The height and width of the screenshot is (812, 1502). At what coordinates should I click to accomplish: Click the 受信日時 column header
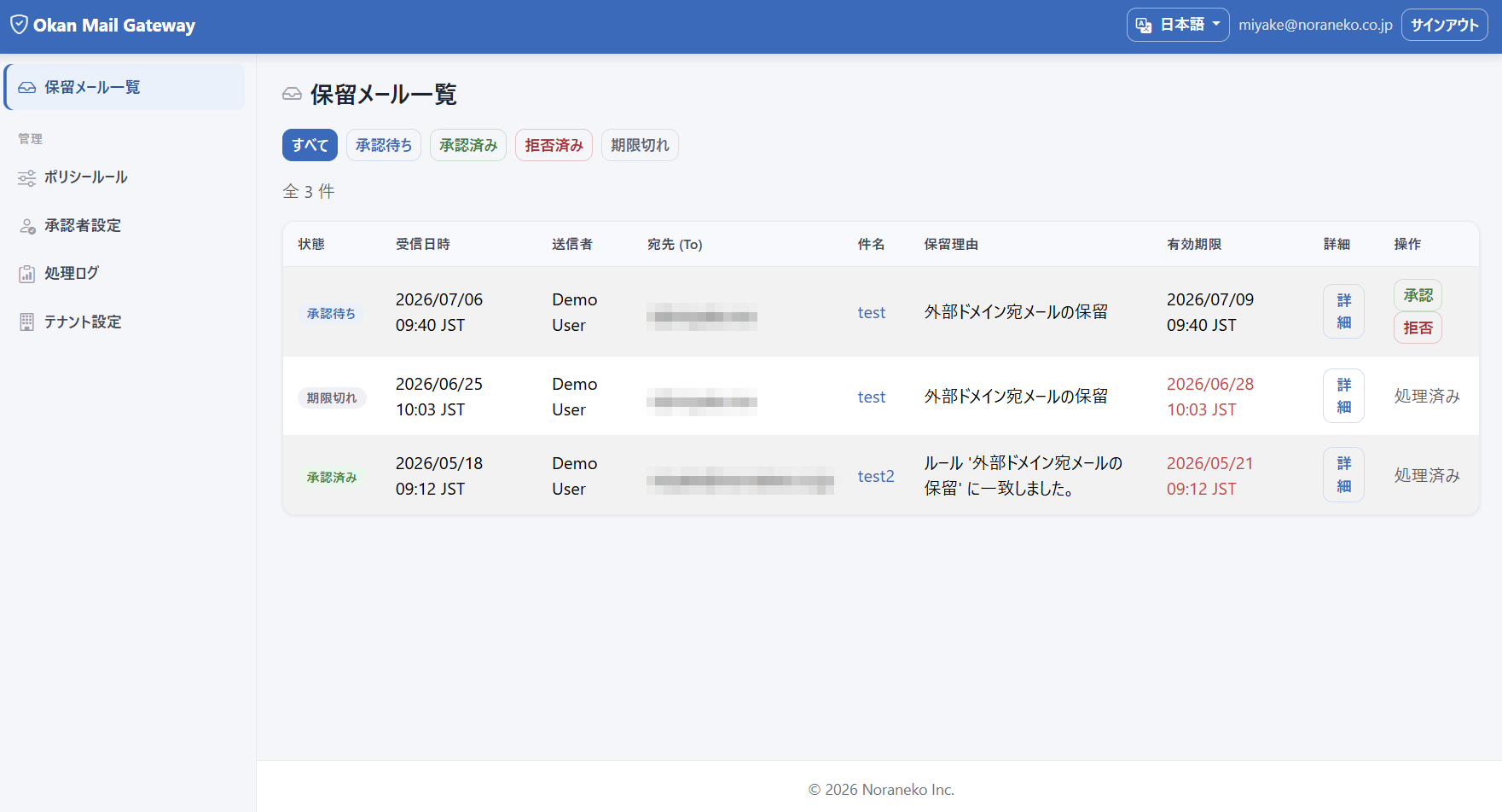tap(423, 244)
